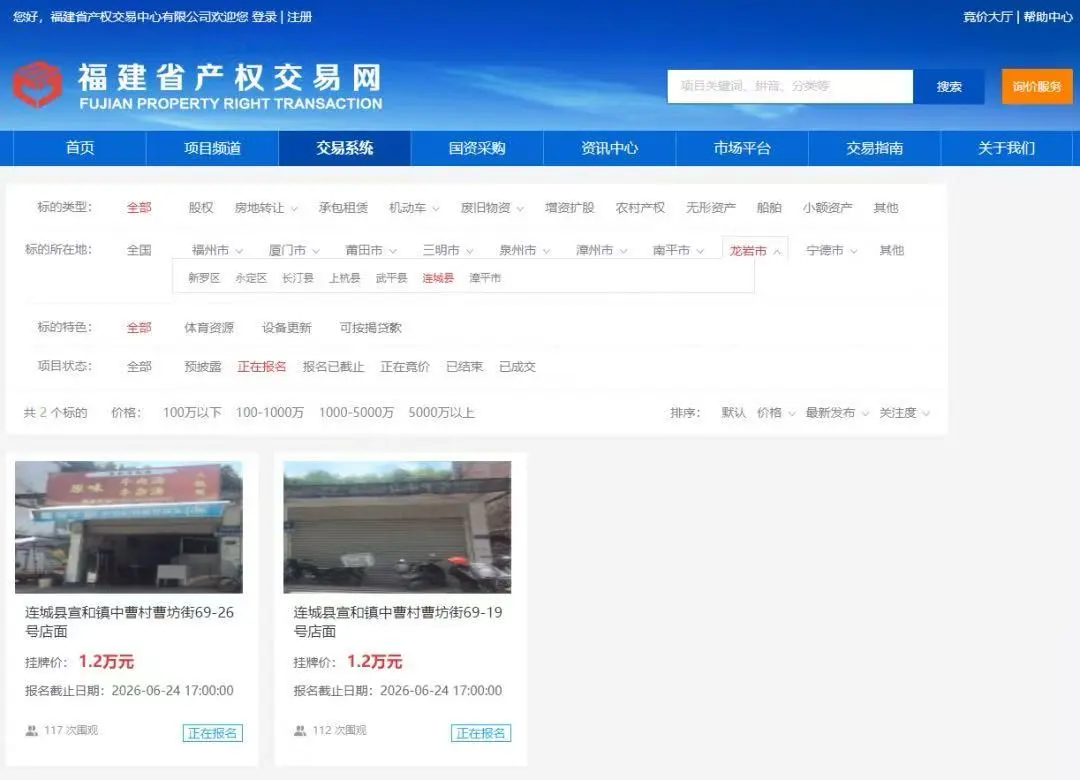Click viewers icon on 69-26 shop card
Viewport: 1080px width, 780px height.
(x=32, y=730)
